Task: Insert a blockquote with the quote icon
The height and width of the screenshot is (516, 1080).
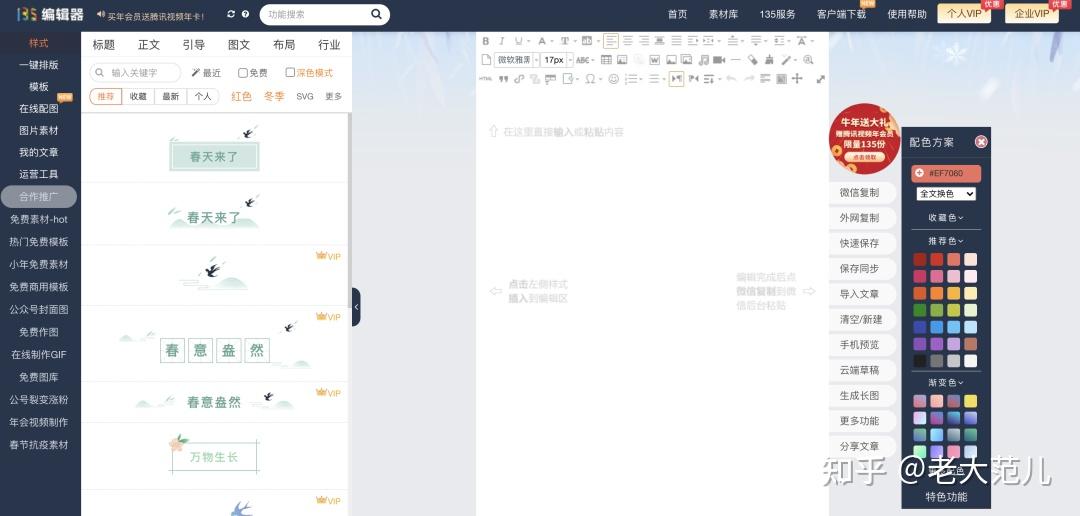Action: pyautogui.click(x=503, y=79)
